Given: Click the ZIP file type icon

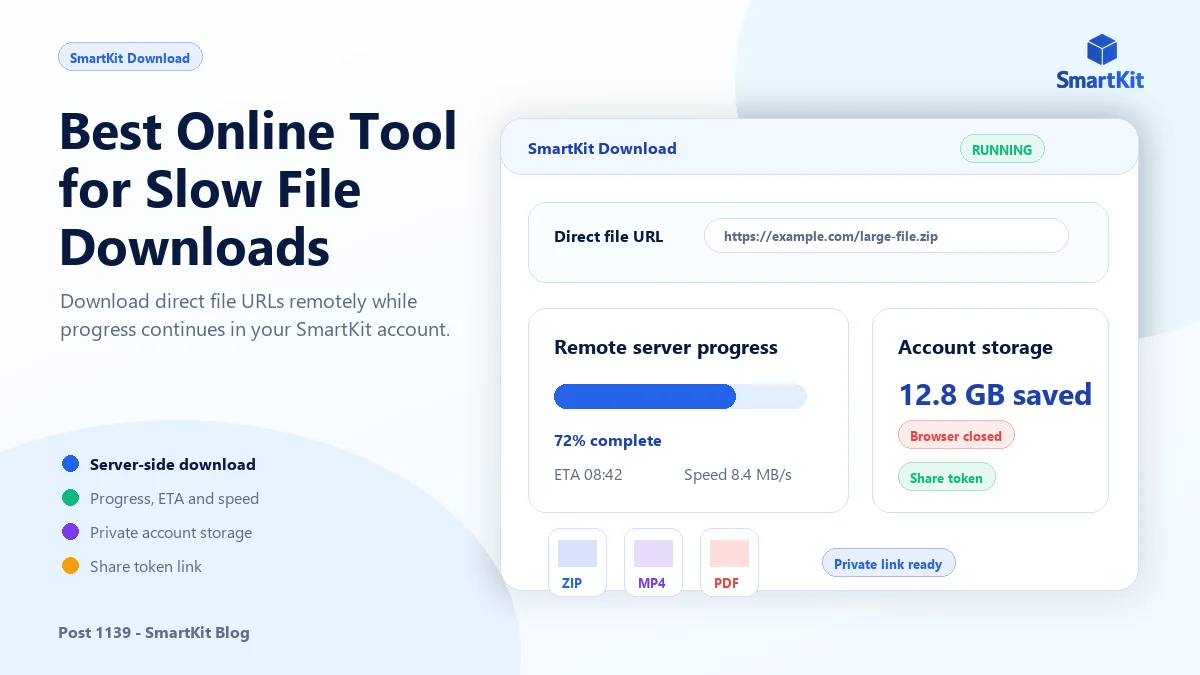Looking at the screenshot, I should (x=577, y=562).
